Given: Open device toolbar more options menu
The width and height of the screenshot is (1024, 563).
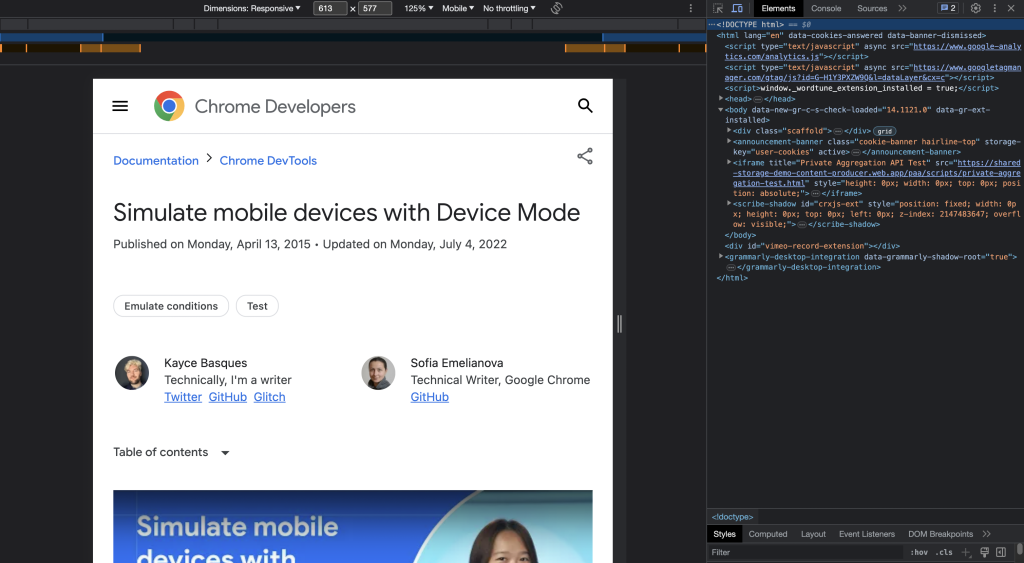Looking at the screenshot, I should coord(690,8).
